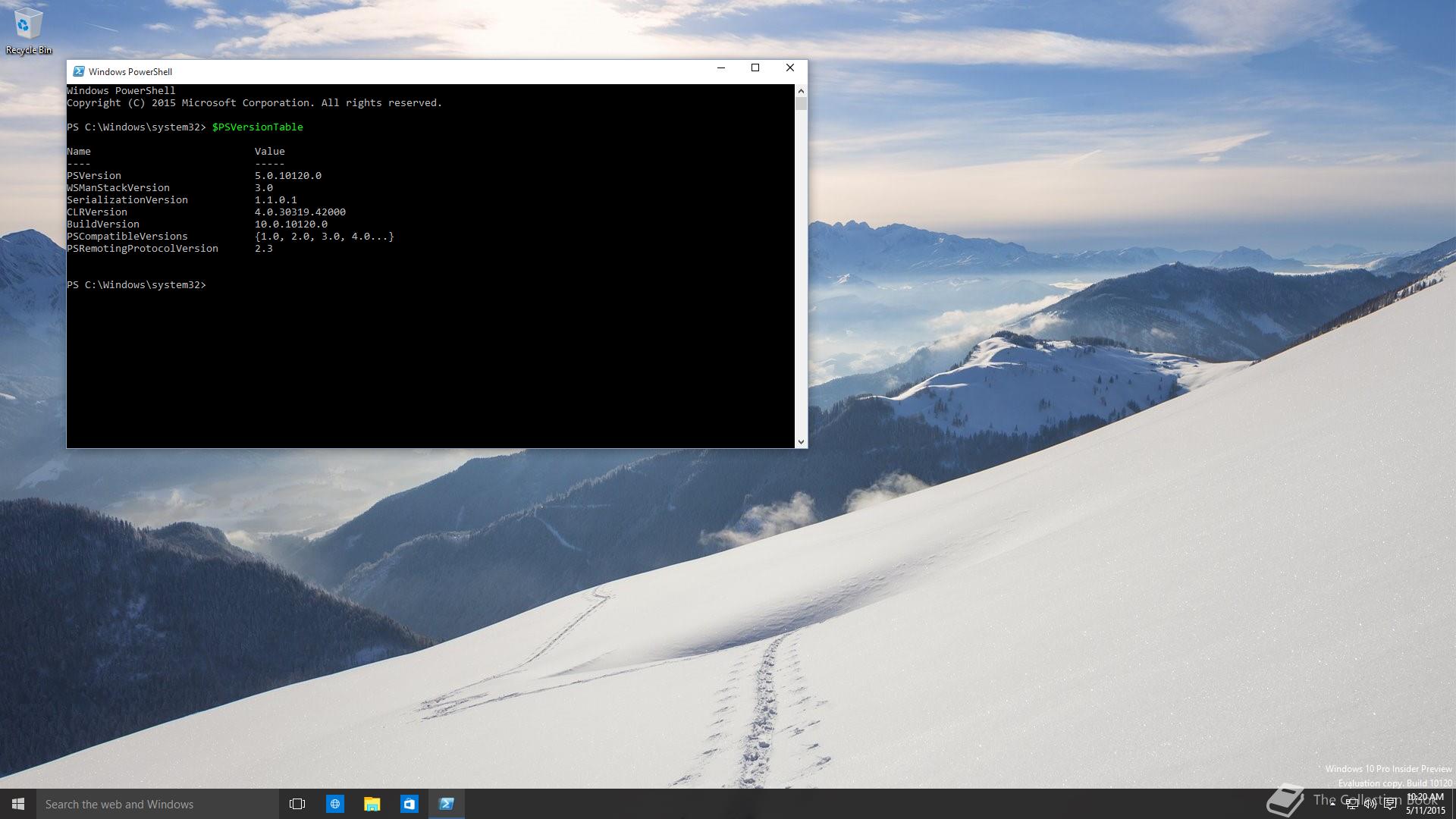Click the Search the web and Windows box

[x=158, y=804]
